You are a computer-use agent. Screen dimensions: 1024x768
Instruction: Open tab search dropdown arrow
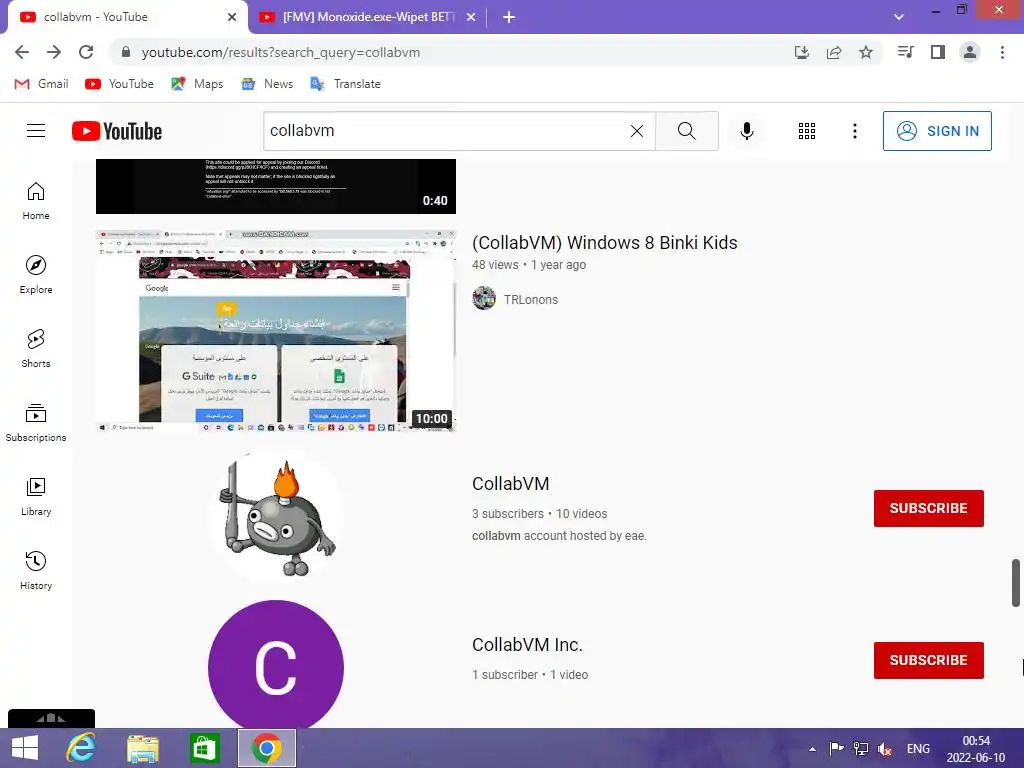point(899,17)
